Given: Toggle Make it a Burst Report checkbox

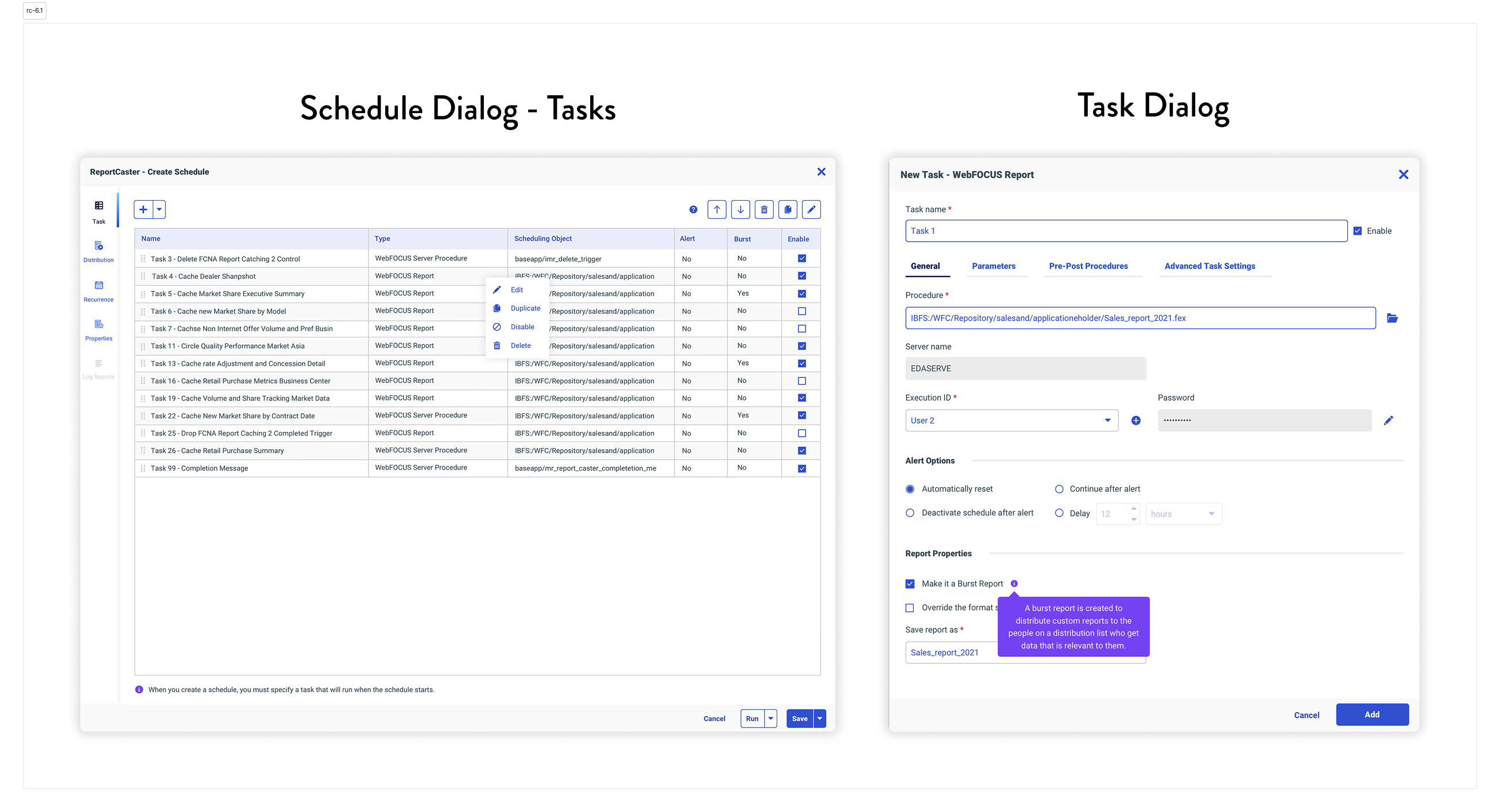Looking at the screenshot, I should pyautogui.click(x=910, y=583).
